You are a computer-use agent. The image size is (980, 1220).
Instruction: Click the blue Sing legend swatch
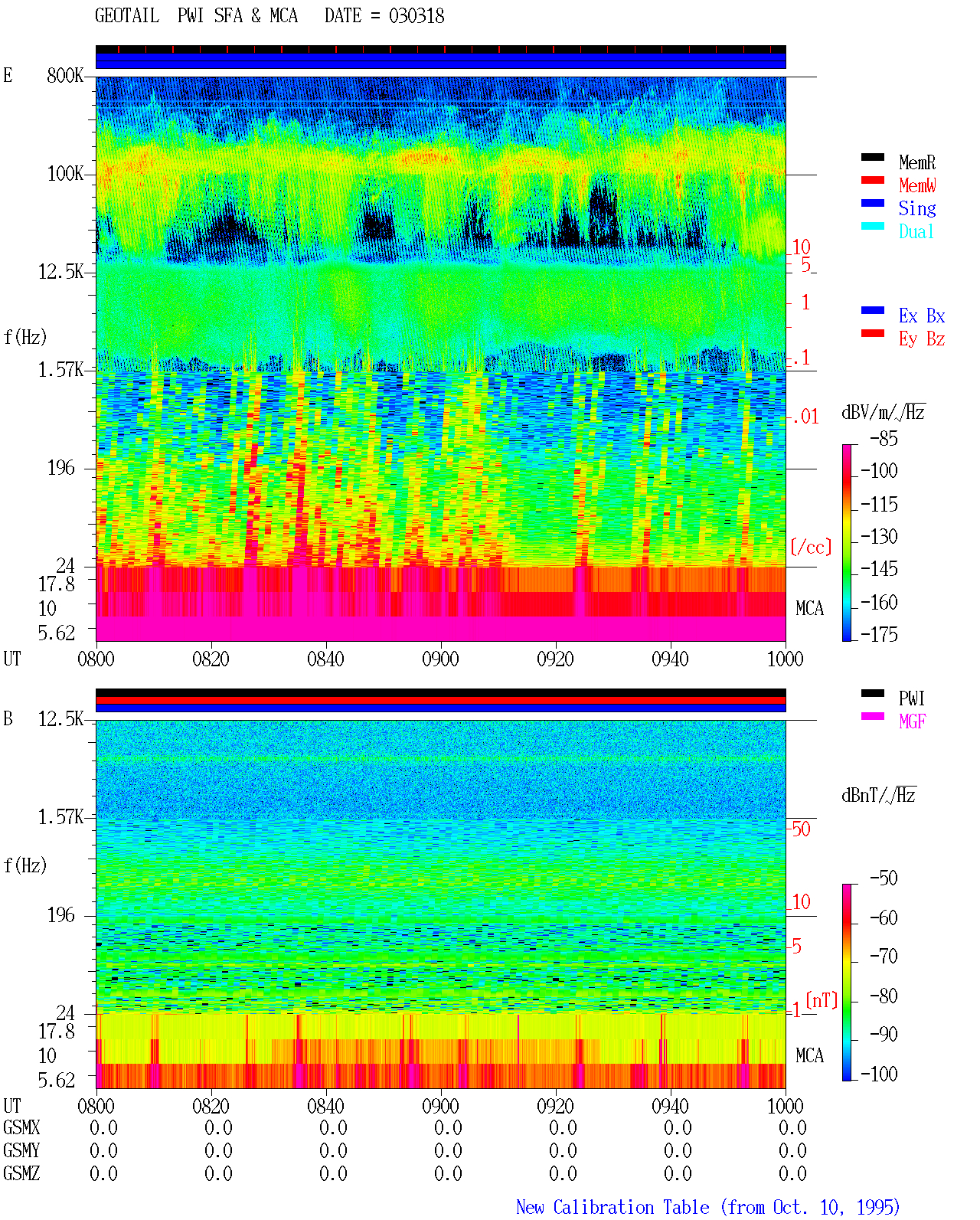coord(873,204)
